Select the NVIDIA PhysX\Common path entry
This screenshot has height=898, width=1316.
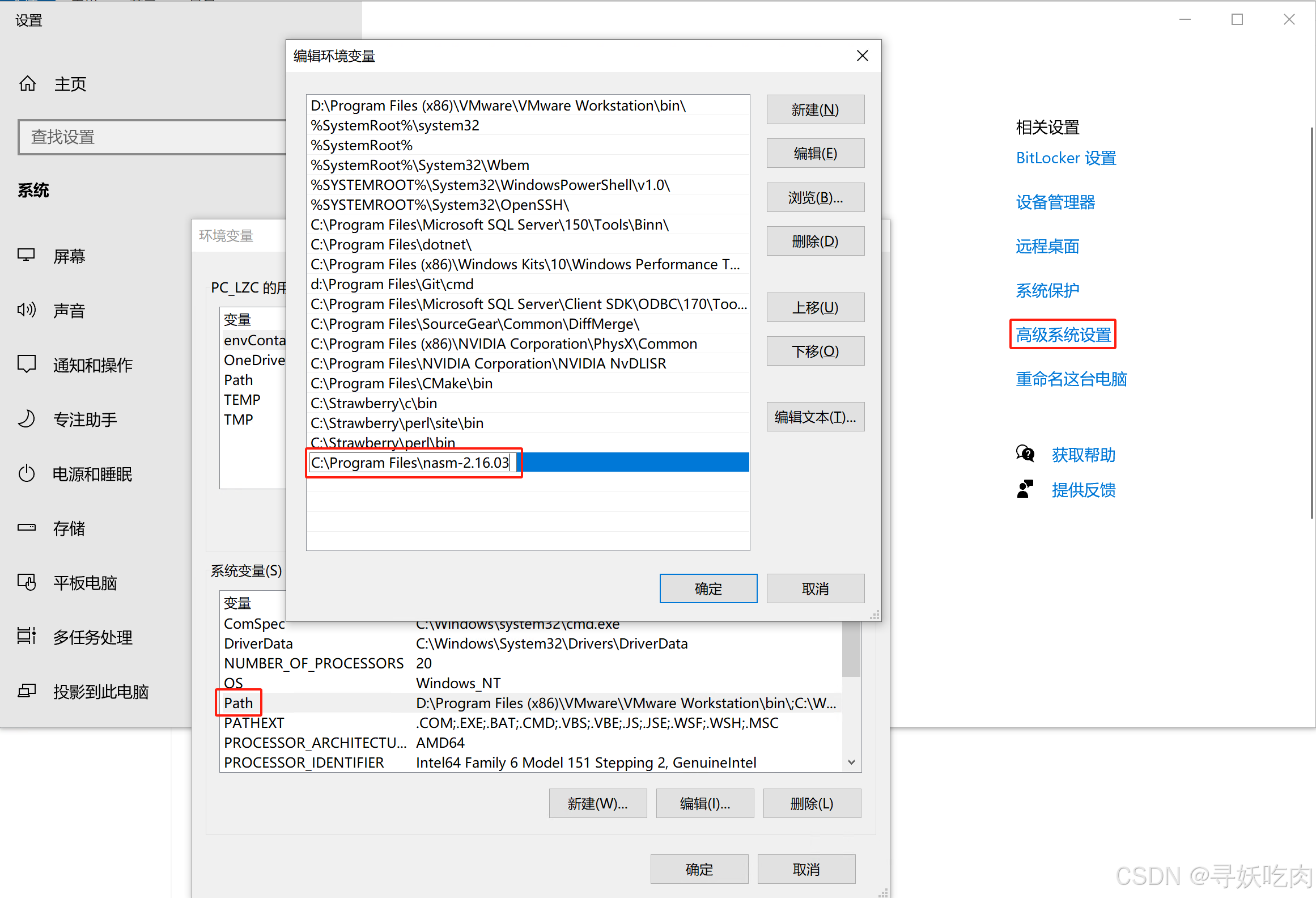(x=528, y=344)
